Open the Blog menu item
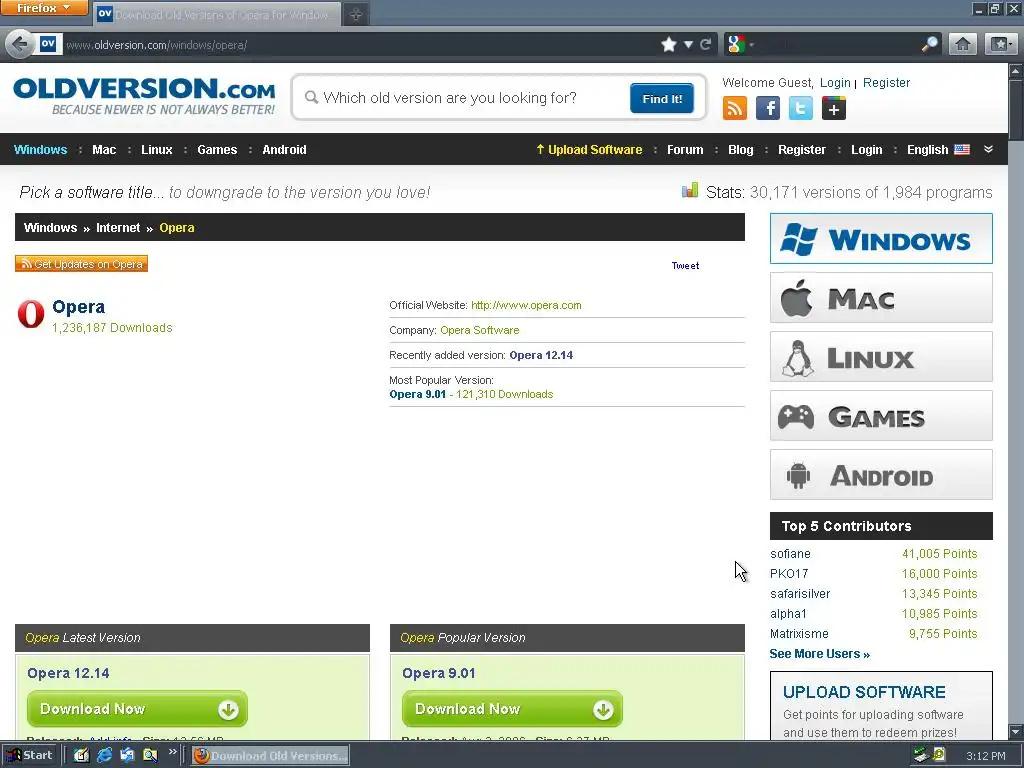The height and width of the screenshot is (768, 1024). coord(741,150)
